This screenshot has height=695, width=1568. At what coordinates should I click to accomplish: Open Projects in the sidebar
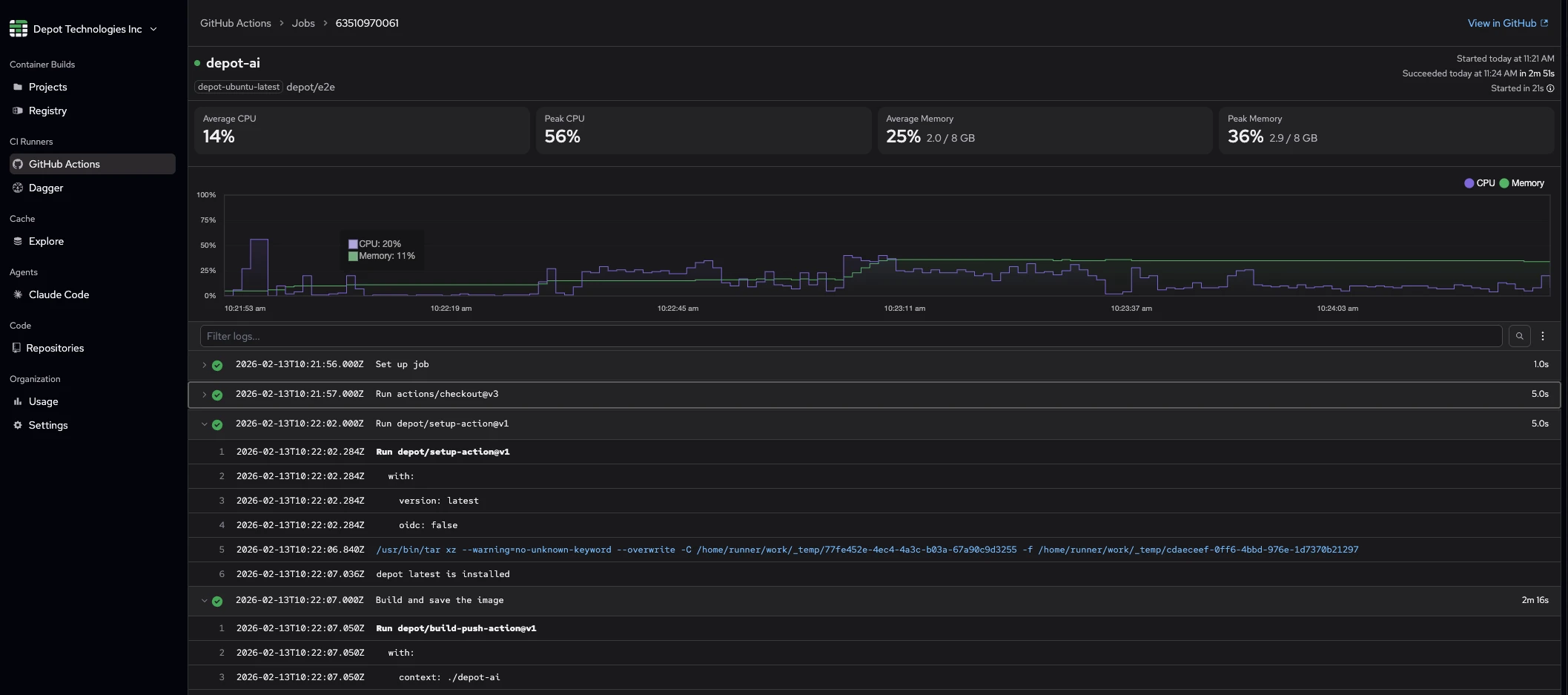click(47, 87)
